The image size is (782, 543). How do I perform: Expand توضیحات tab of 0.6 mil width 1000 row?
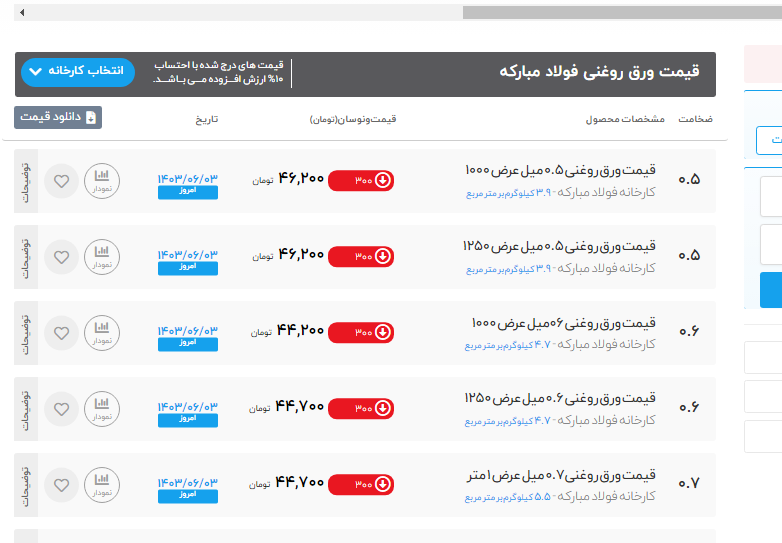(27, 333)
